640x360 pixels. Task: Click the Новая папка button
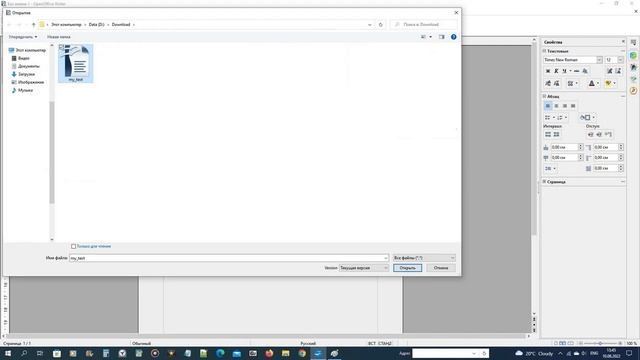click(x=59, y=37)
